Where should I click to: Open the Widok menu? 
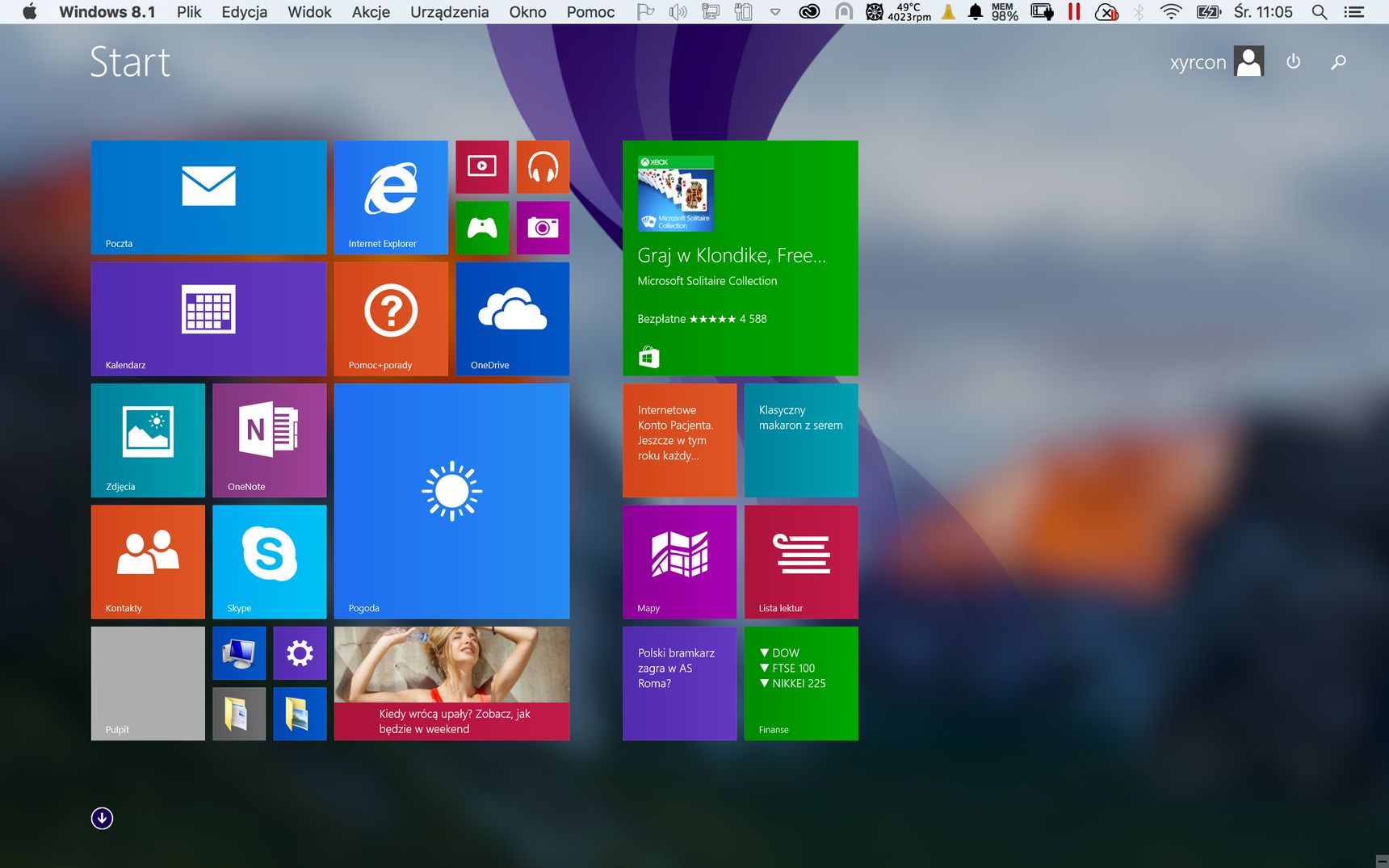309,12
